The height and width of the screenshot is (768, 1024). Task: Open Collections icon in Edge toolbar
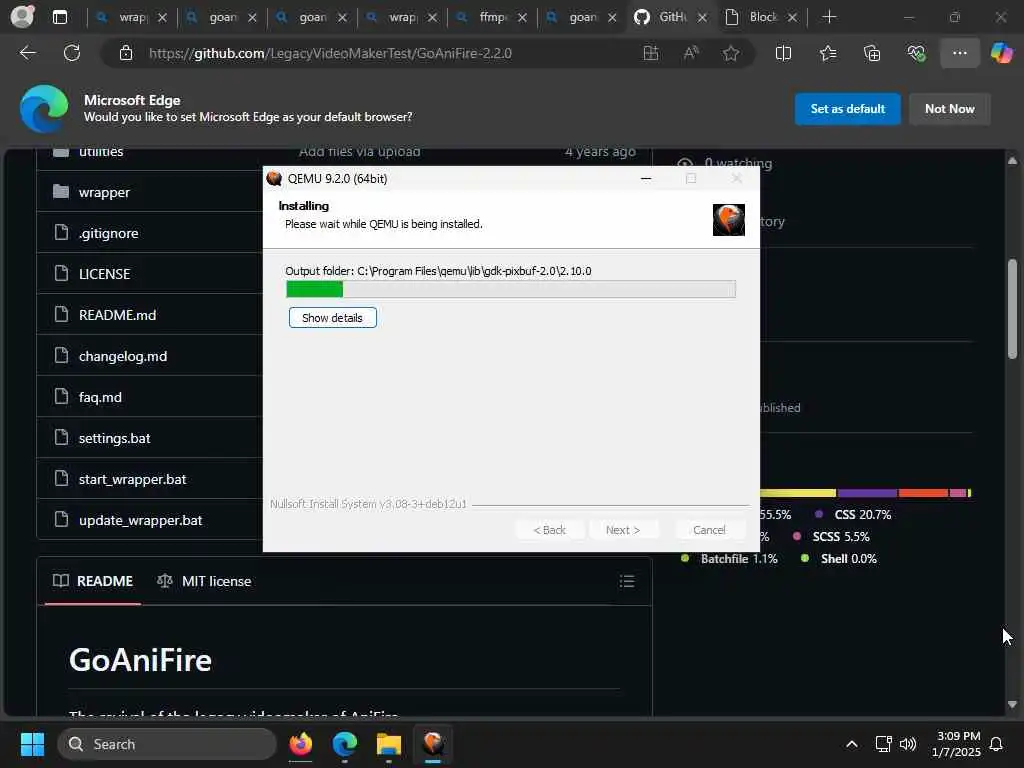click(872, 53)
